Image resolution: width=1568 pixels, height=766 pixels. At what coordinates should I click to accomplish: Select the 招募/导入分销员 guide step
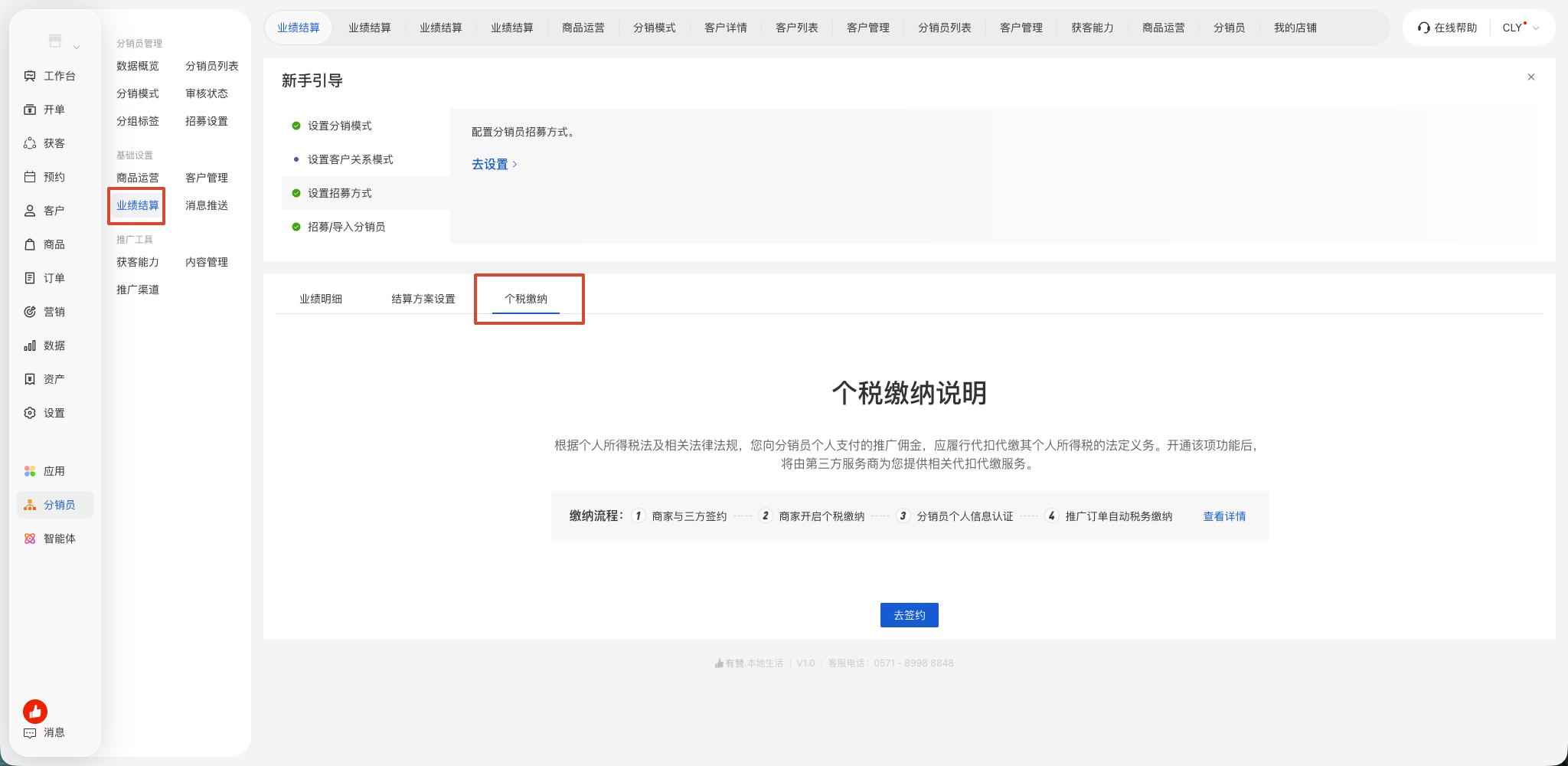pos(366,227)
